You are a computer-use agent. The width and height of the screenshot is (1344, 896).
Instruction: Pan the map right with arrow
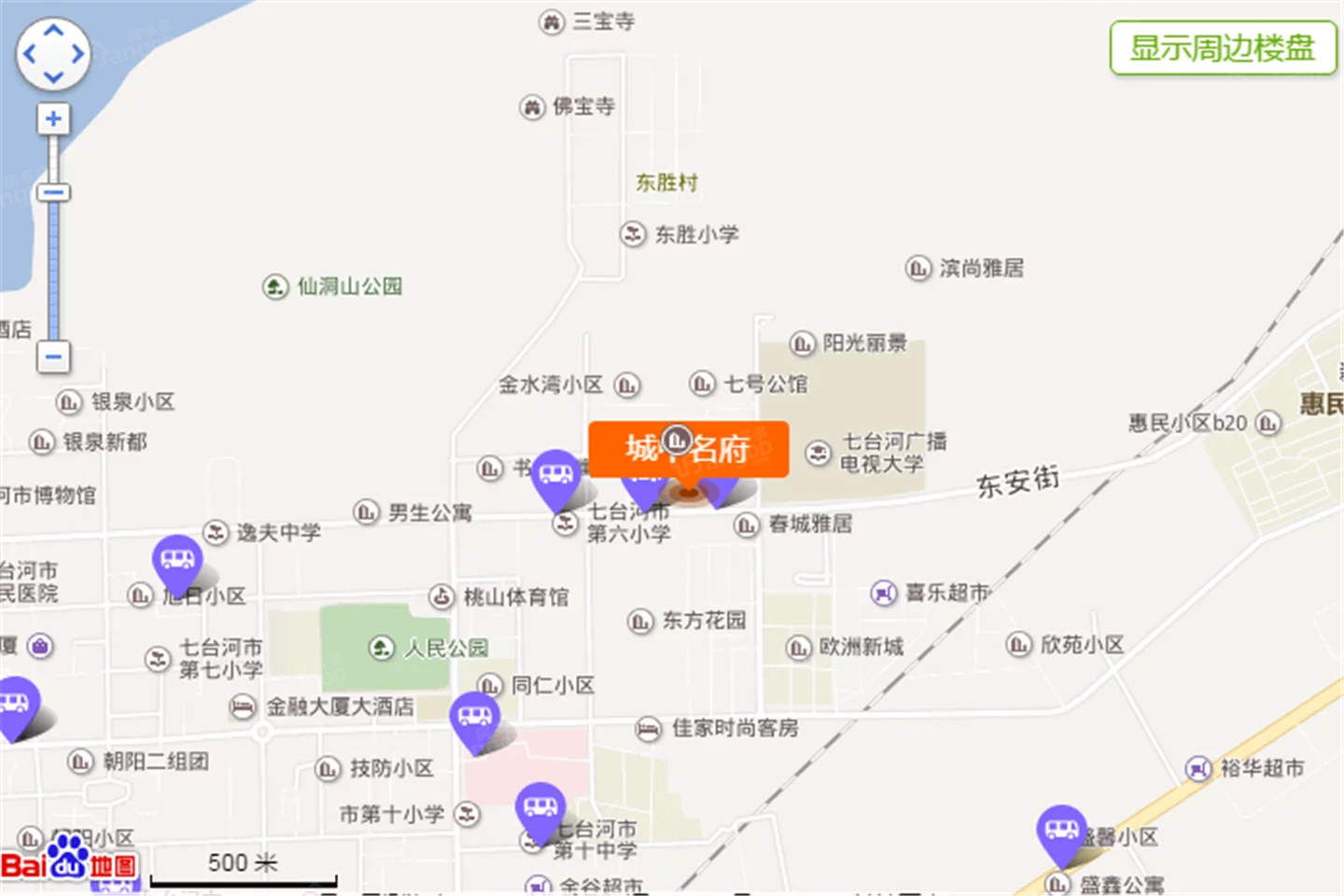click(x=77, y=54)
